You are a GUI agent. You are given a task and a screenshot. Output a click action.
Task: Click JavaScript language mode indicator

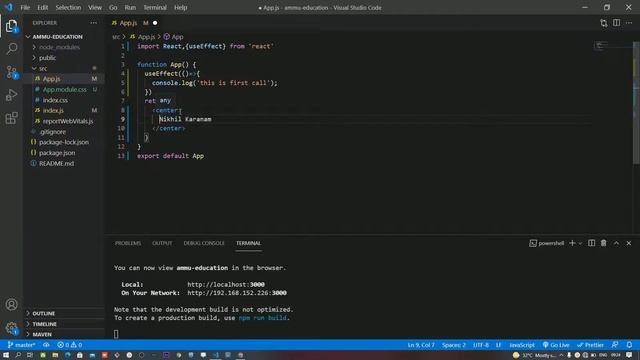coord(522,345)
